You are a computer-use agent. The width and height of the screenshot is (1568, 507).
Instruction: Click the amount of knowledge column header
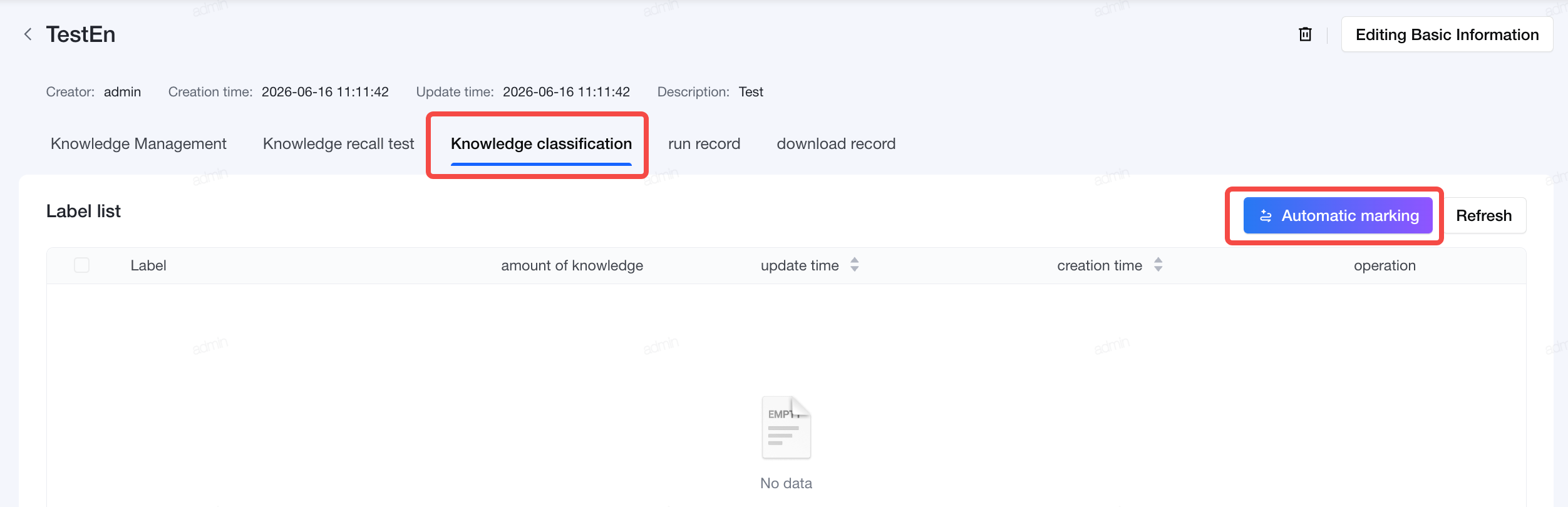click(572, 265)
